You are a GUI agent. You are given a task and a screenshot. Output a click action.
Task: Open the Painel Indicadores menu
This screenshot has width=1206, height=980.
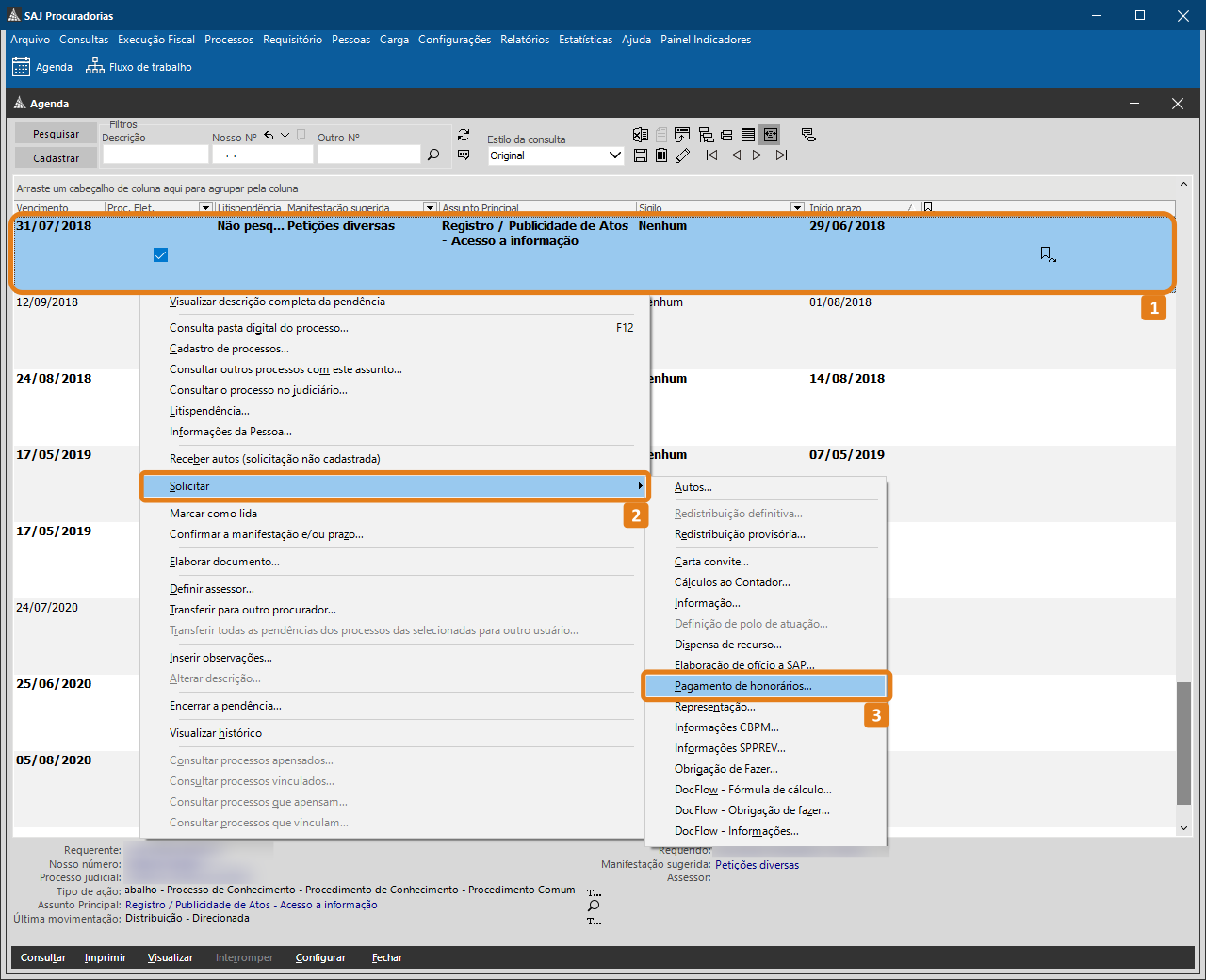[706, 40]
